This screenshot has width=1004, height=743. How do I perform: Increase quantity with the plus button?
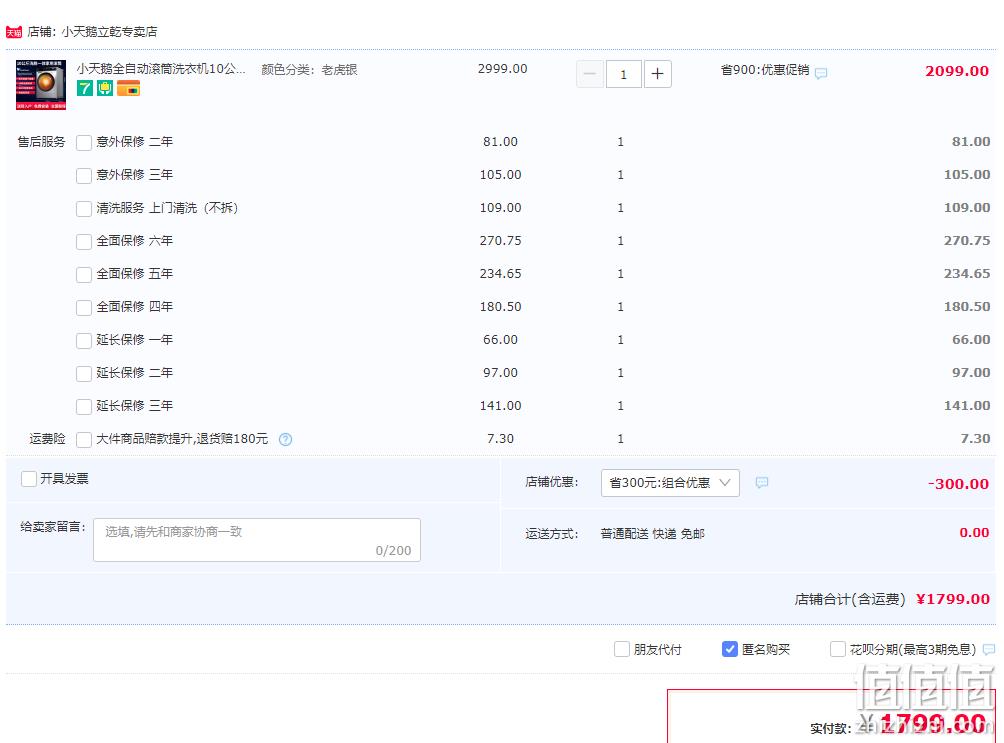click(658, 74)
